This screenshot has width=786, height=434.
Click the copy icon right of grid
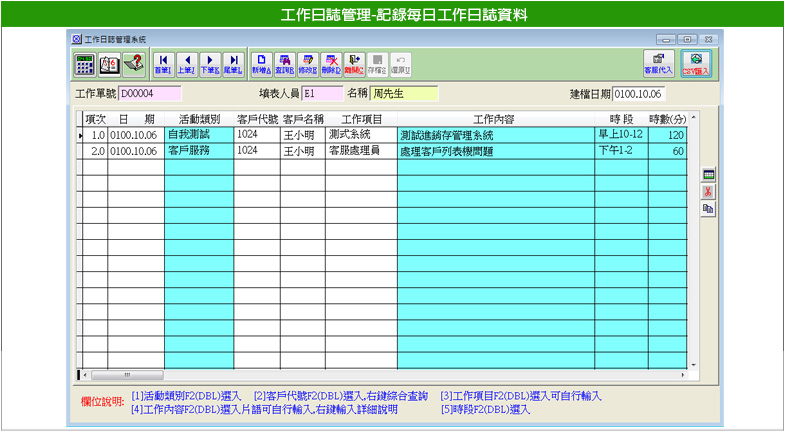point(708,208)
